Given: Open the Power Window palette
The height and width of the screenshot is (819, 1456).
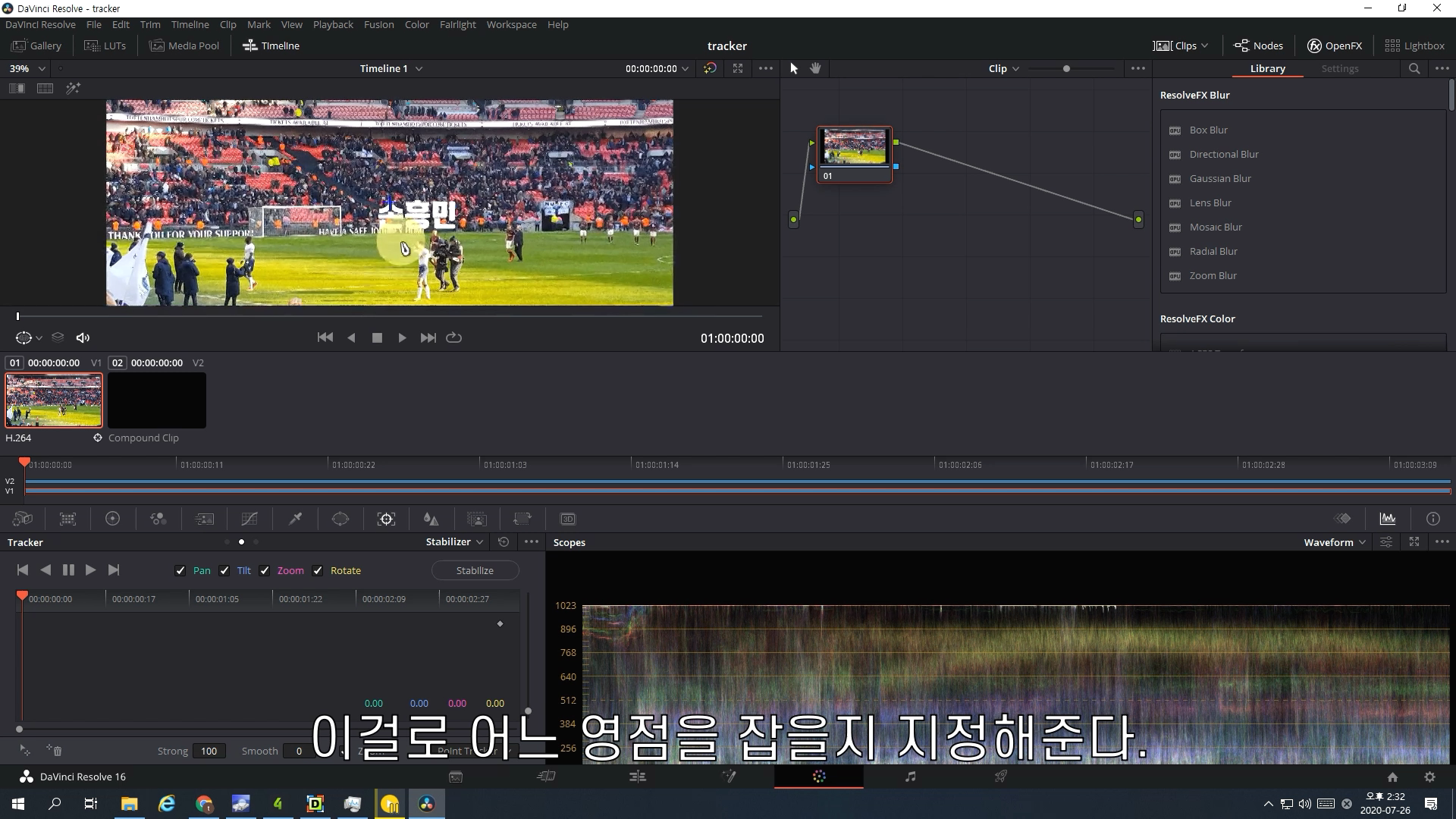Looking at the screenshot, I should tap(340, 519).
